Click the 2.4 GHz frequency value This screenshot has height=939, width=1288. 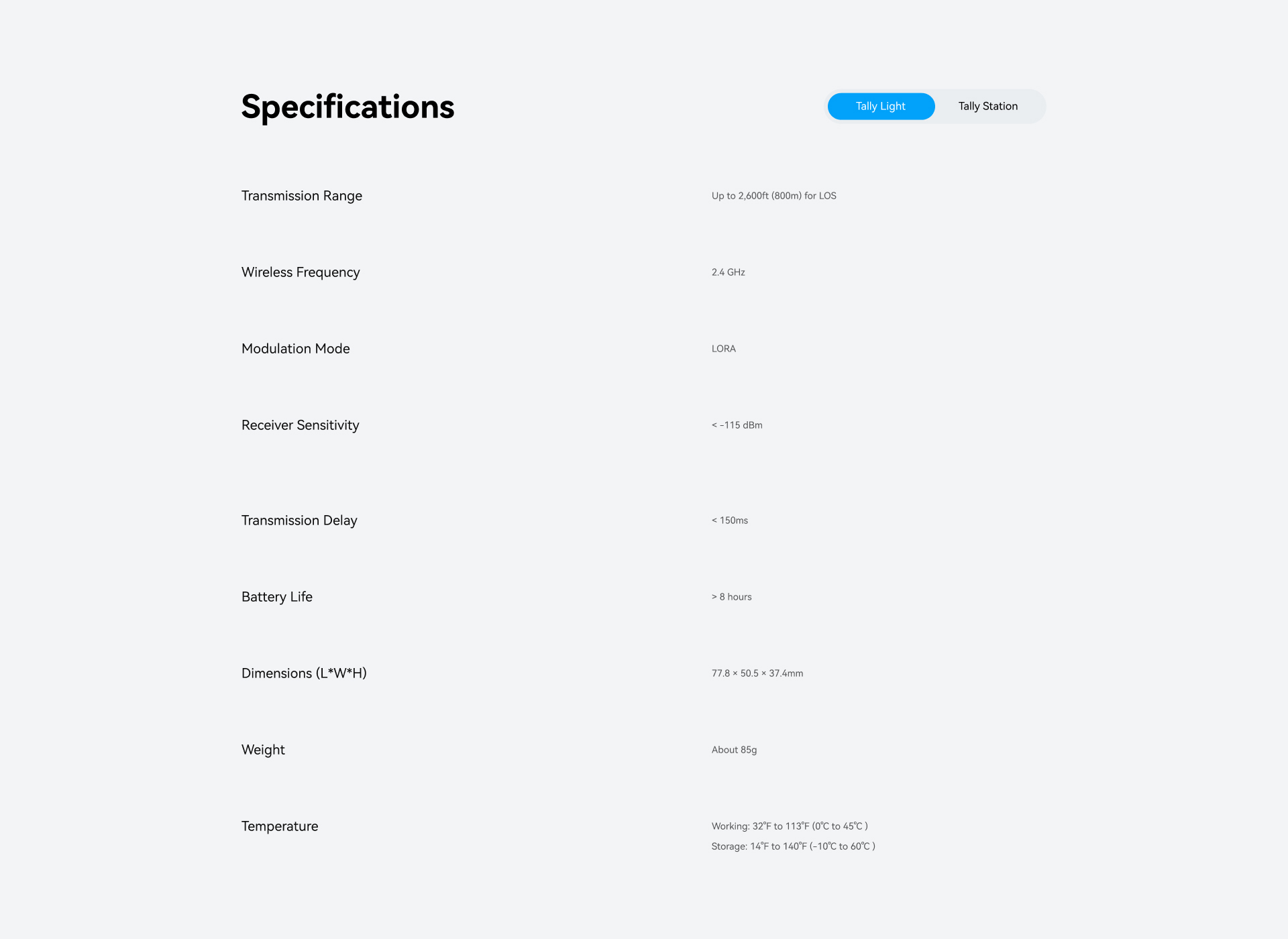(x=728, y=272)
